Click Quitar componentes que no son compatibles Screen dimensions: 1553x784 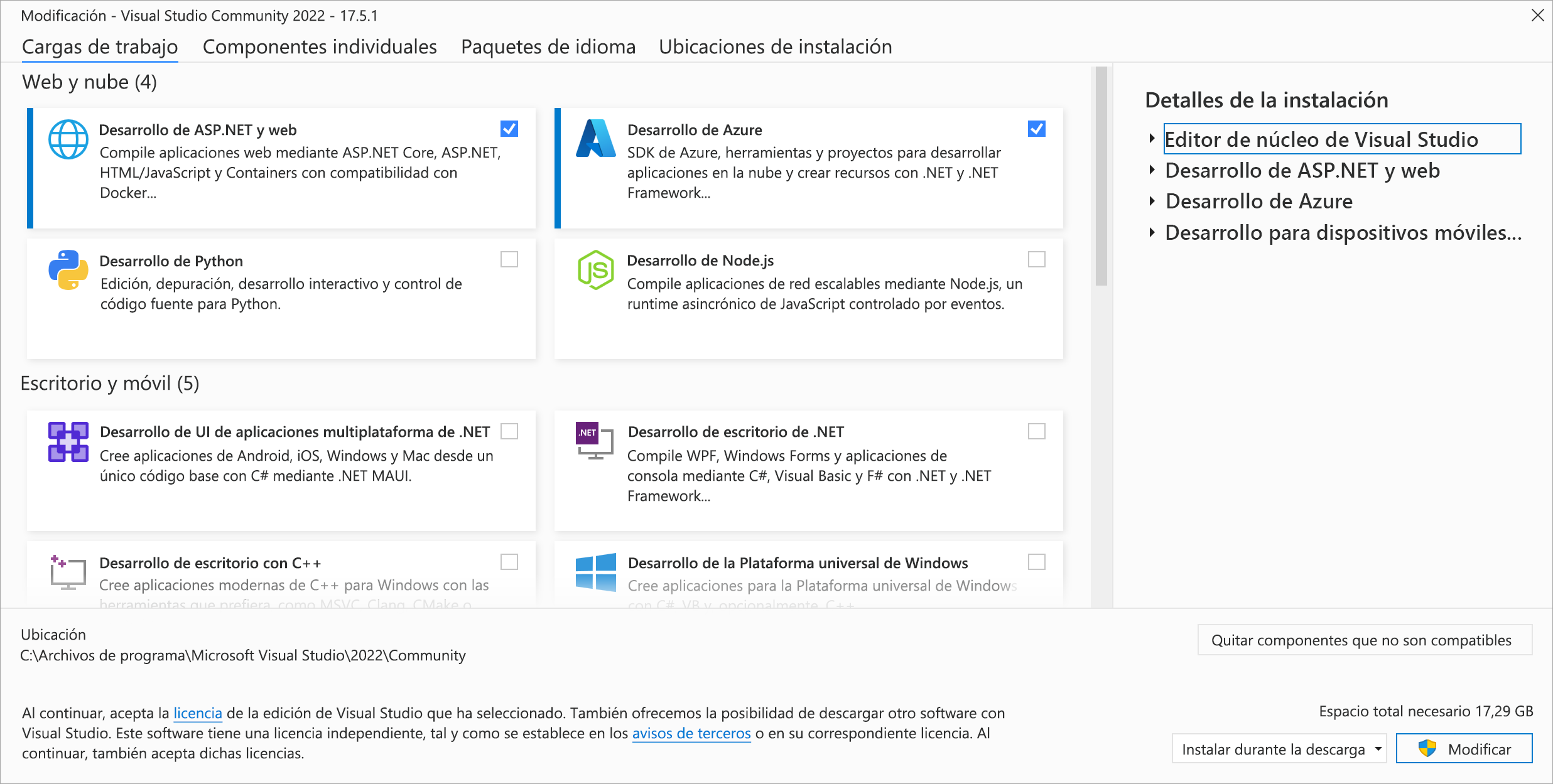1365,640
